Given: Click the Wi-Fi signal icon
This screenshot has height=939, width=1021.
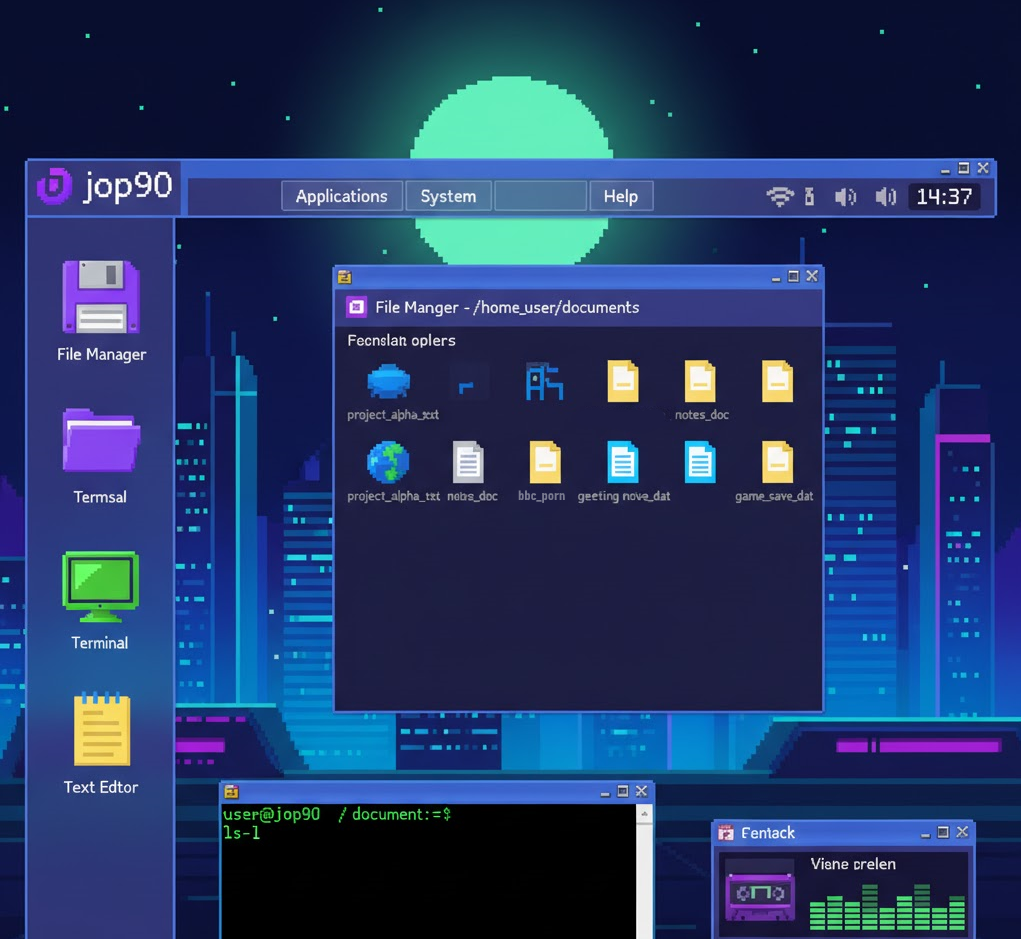Looking at the screenshot, I should pos(779,197).
